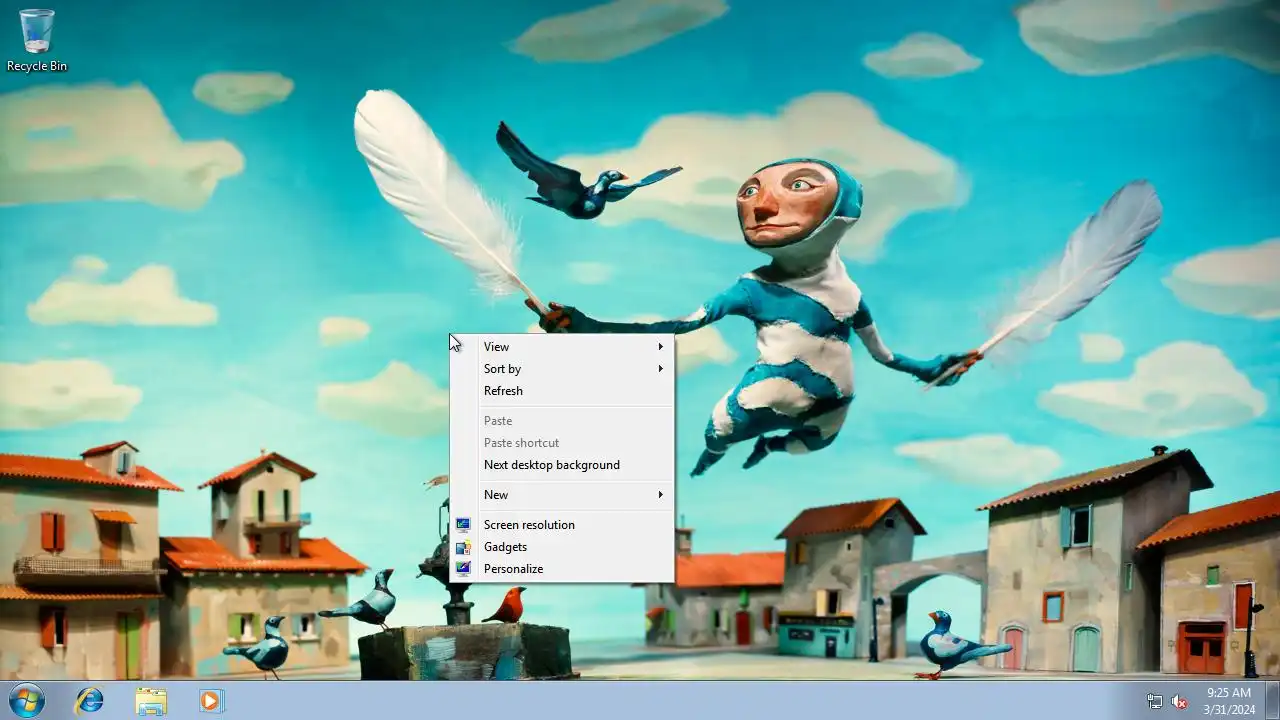Choose Screen resolution from context menu

pyautogui.click(x=562, y=525)
